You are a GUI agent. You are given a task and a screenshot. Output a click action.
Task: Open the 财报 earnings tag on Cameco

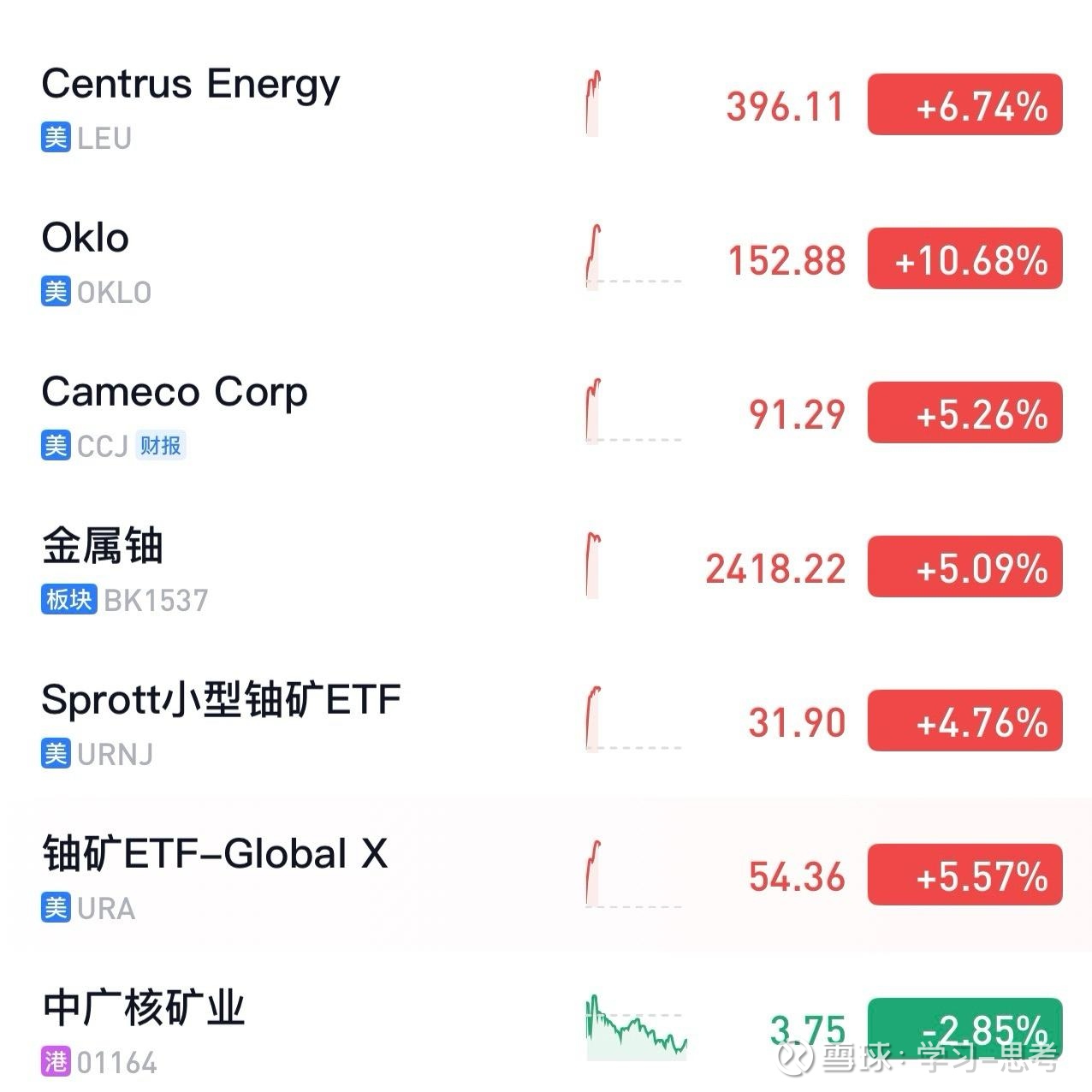point(161,446)
